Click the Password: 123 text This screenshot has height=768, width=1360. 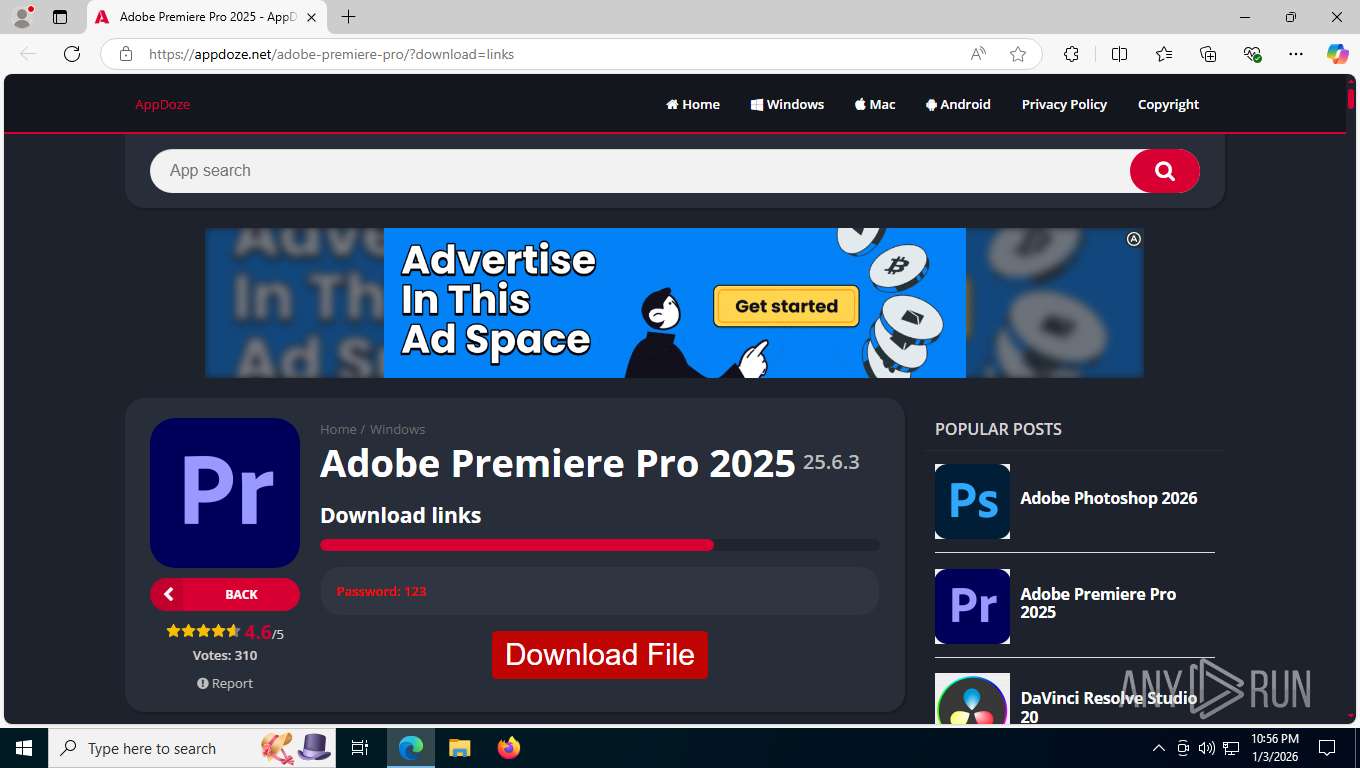[x=381, y=591]
